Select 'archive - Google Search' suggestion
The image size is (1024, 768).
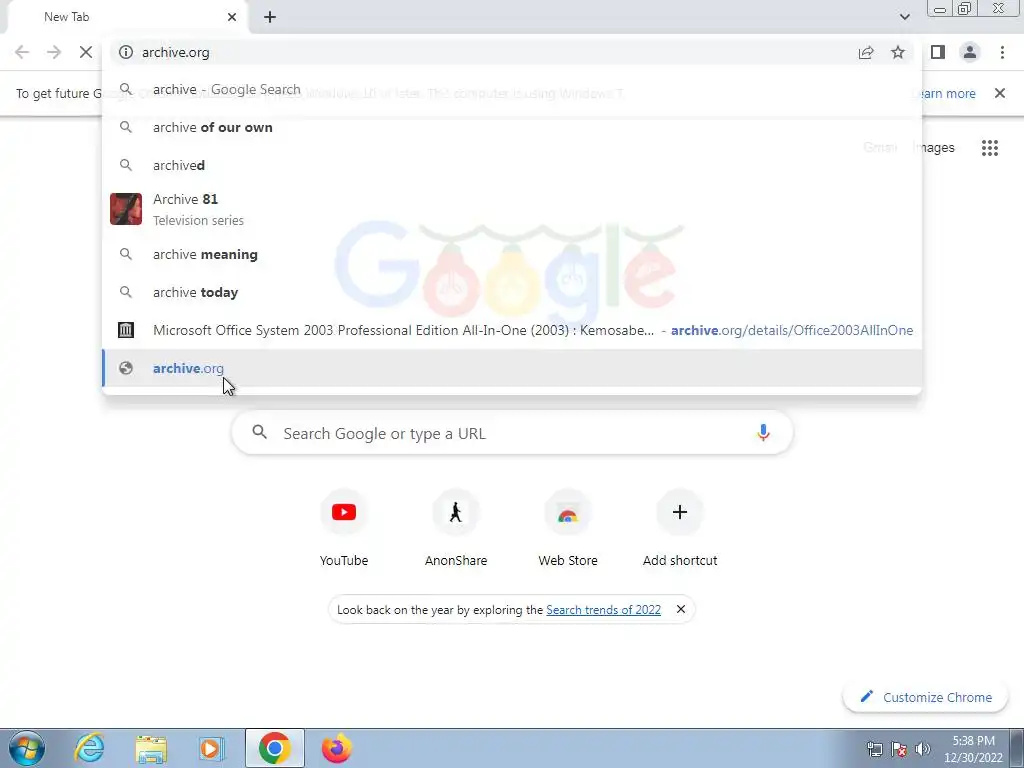pyautogui.click(x=512, y=89)
